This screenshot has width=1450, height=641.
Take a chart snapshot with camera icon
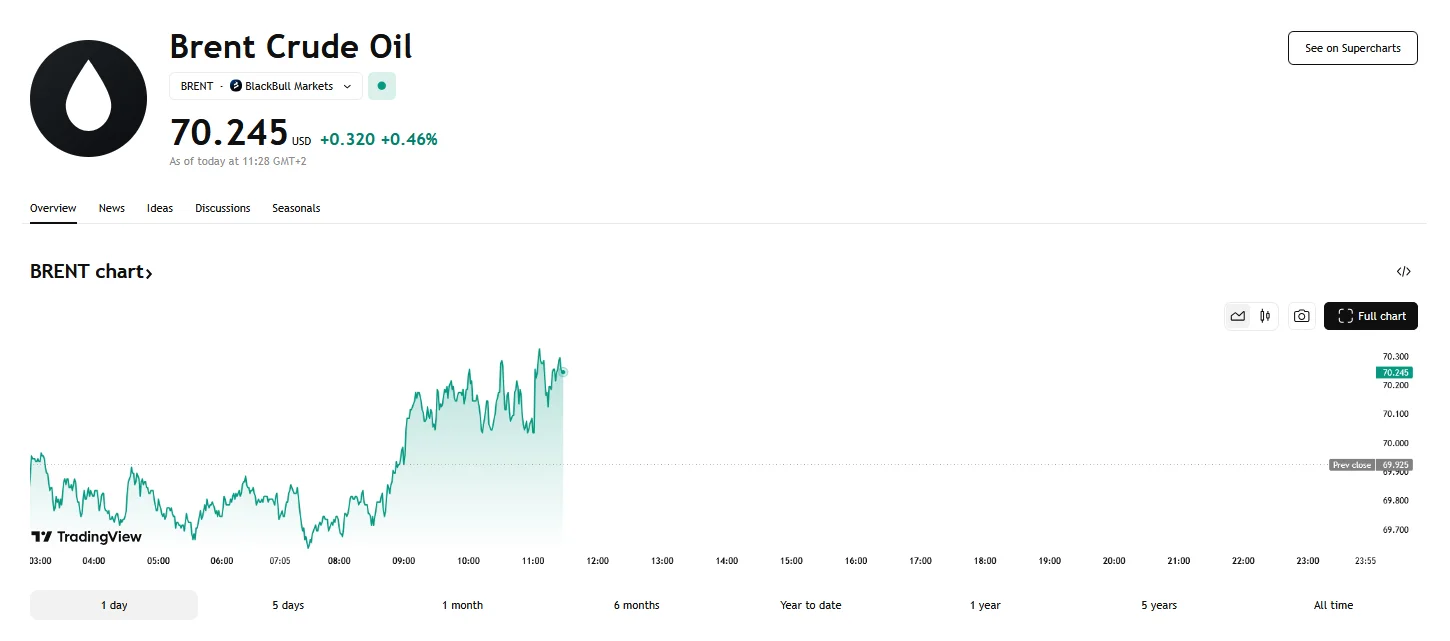point(1301,316)
